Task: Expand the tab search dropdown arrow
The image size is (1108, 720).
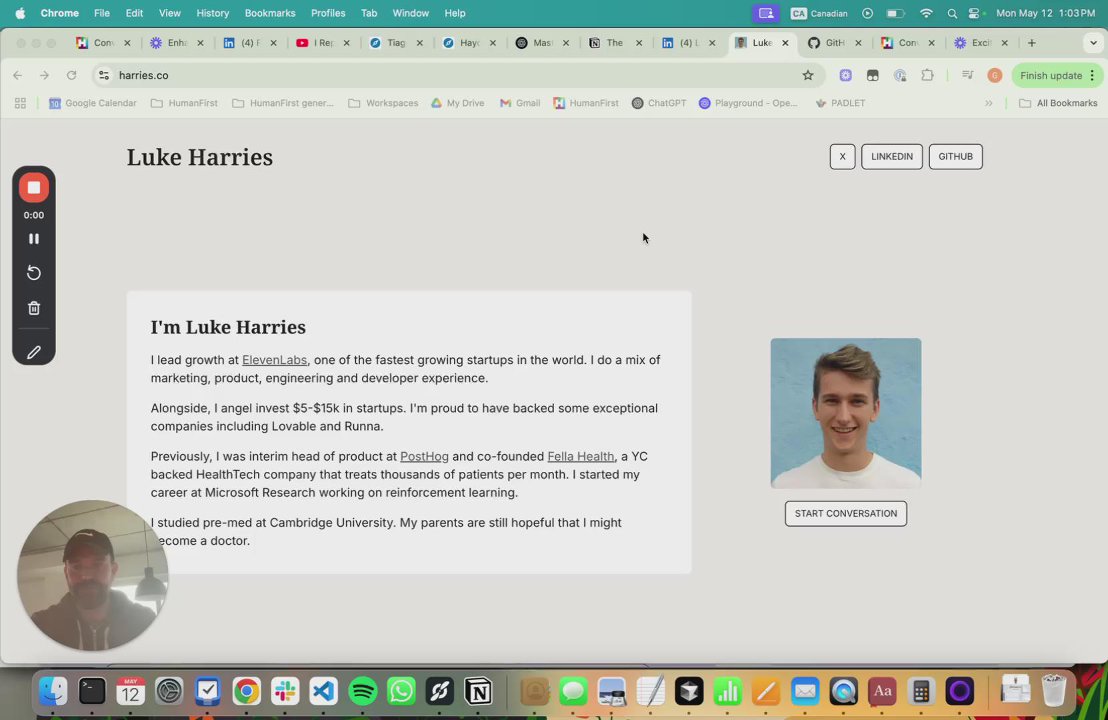Action: point(1093,43)
